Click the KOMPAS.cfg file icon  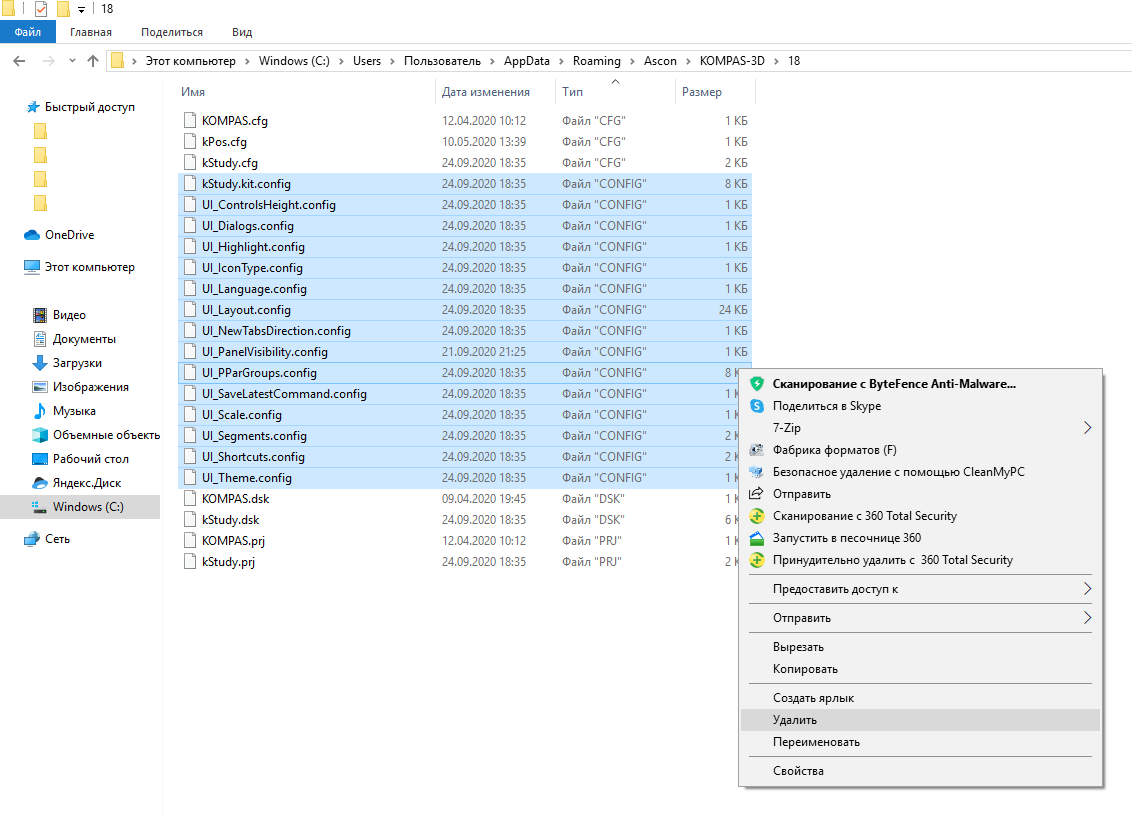pyautogui.click(x=190, y=121)
